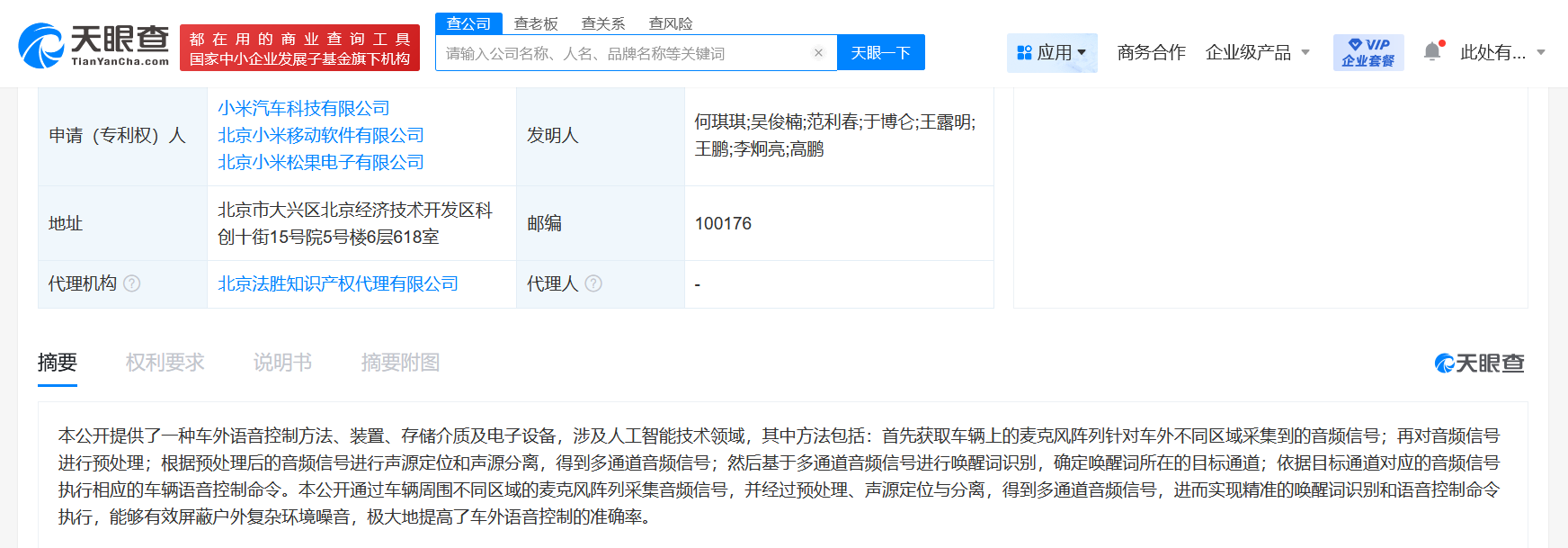
Task: Click the 天眼一下 search button
Action: click(x=881, y=53)
